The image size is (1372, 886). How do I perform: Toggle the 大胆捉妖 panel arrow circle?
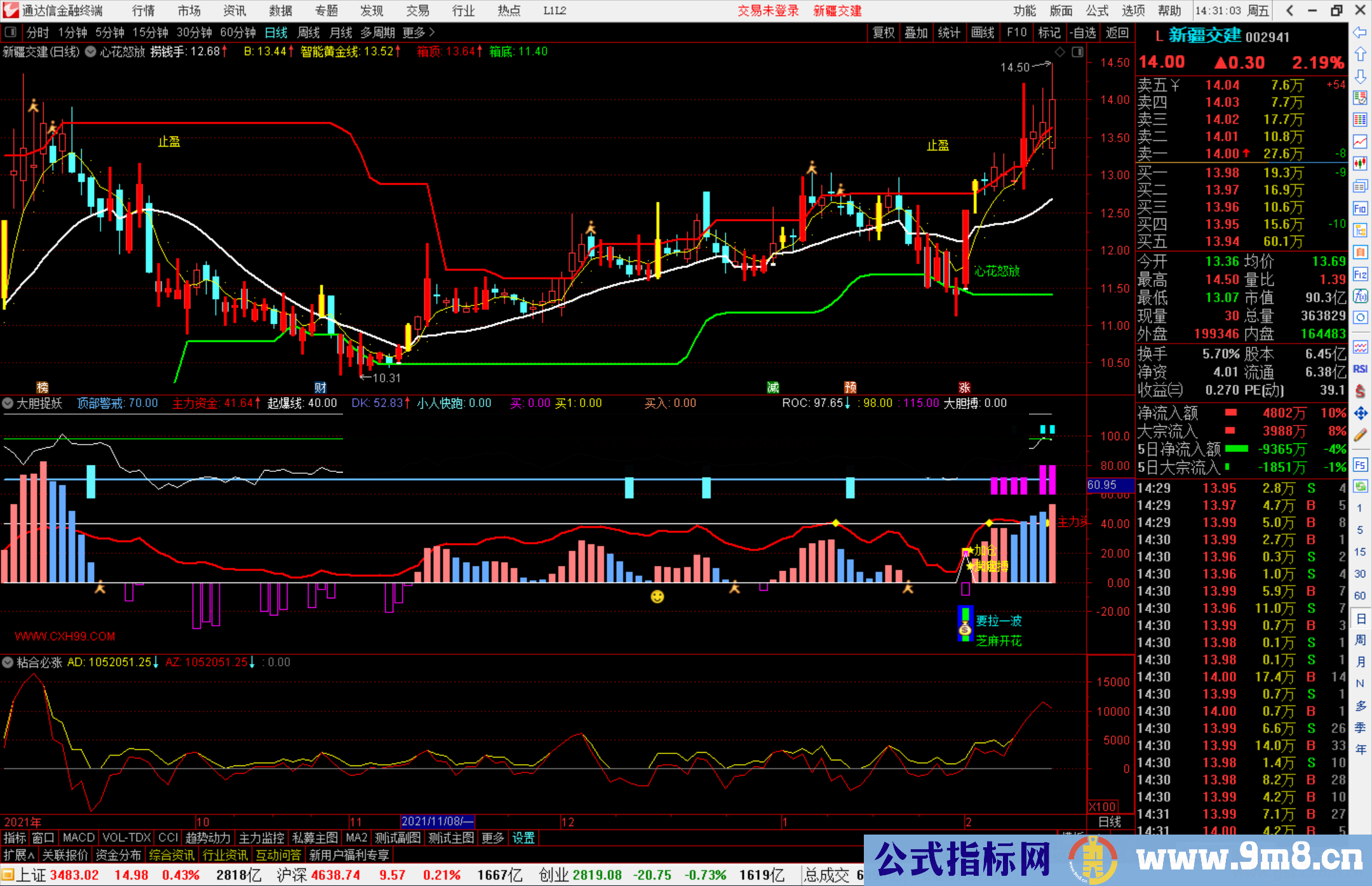[8, 403]
